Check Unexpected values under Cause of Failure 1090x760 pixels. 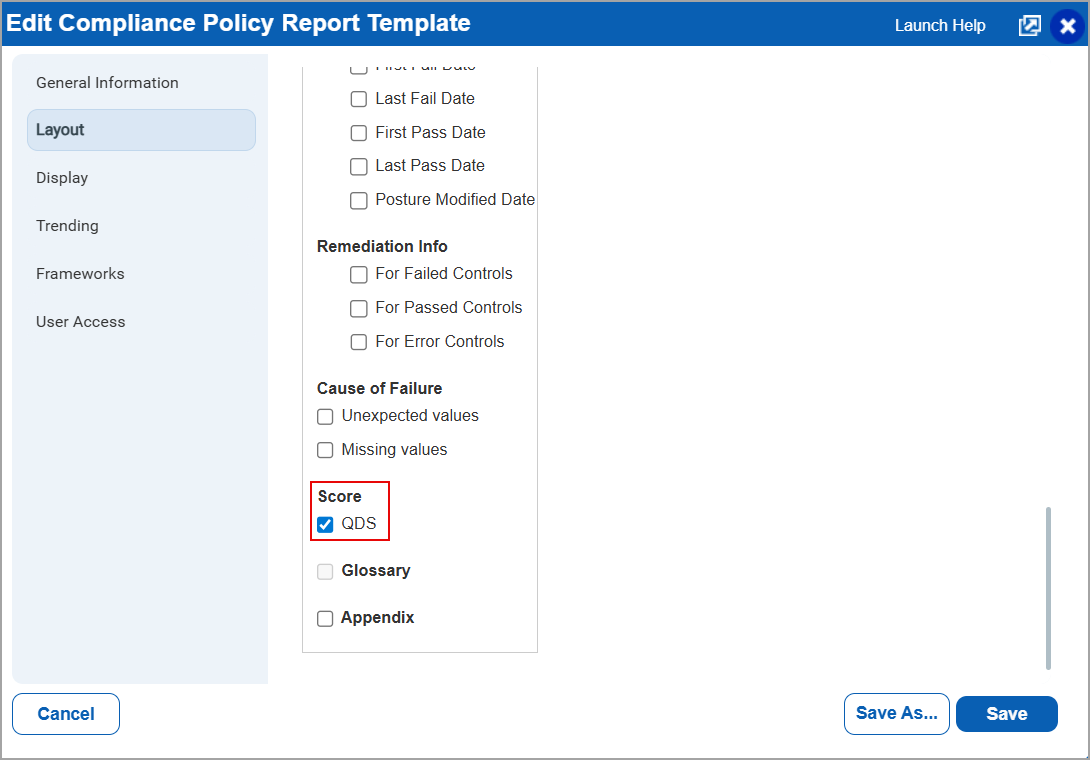[x=325, y=416]
